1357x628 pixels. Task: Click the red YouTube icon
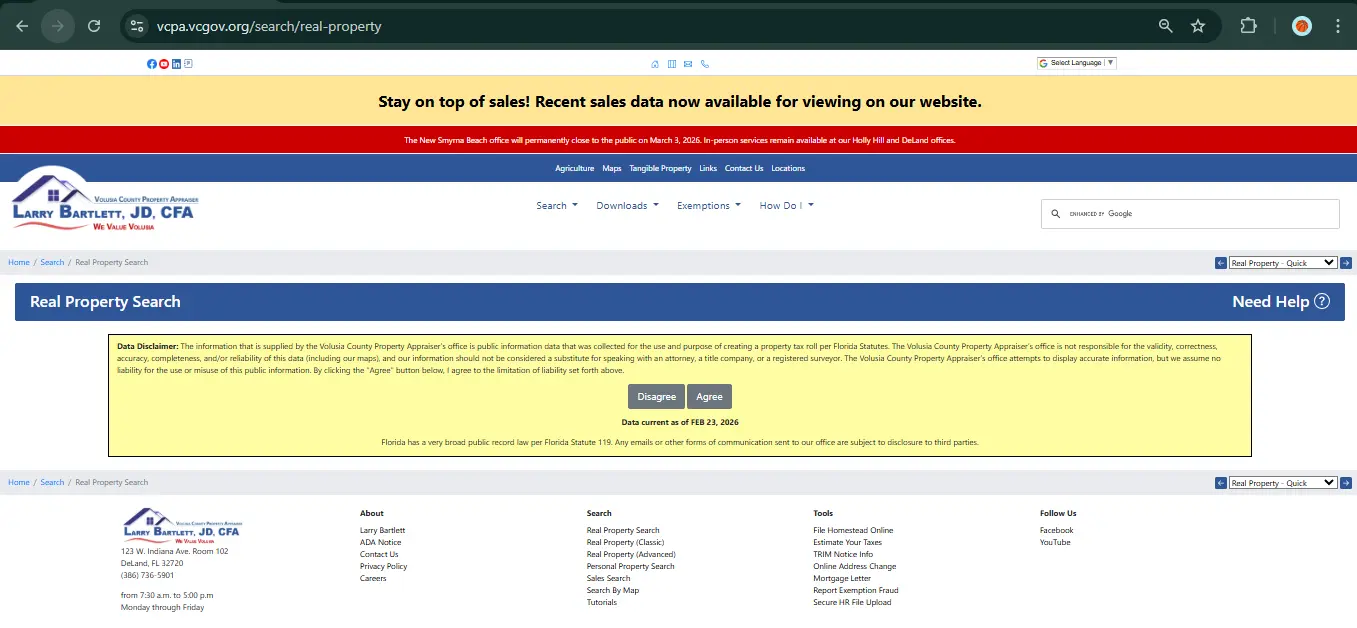[164, 64]
